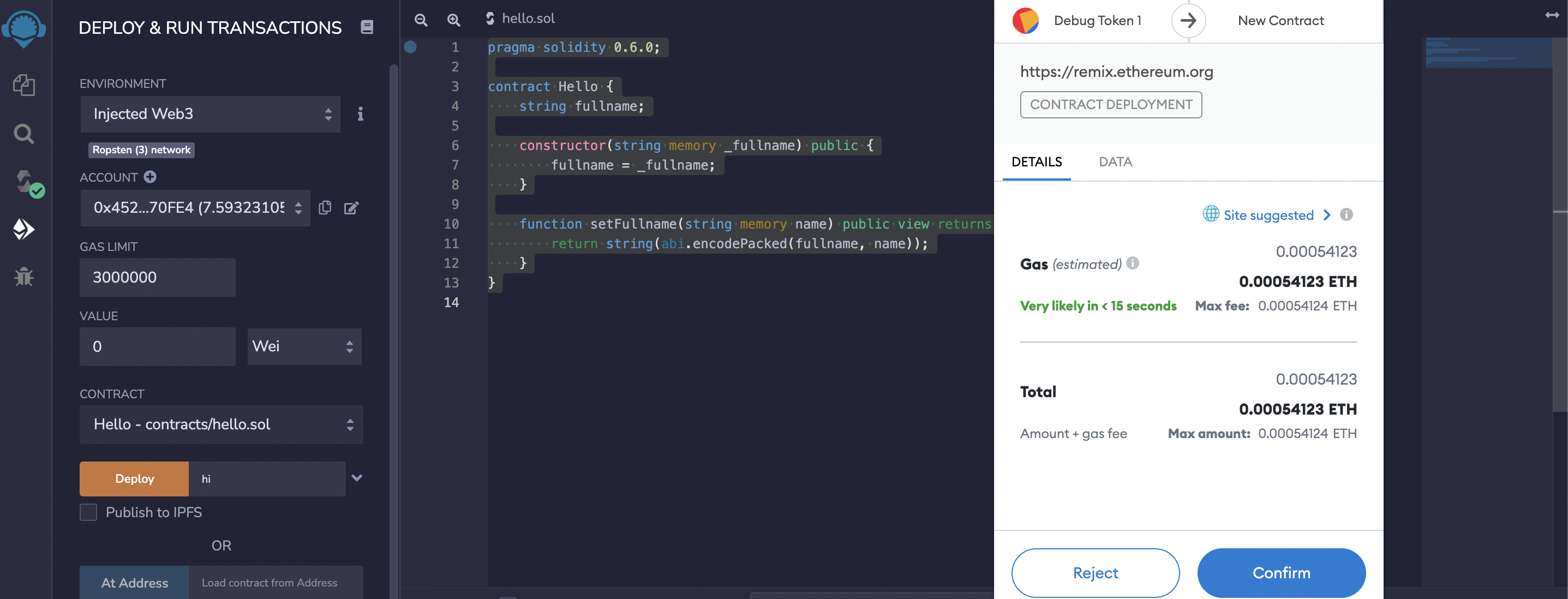1568x599 pixels.
Task: Open the File explorers sidebar icon
Action: pos(24,85)
